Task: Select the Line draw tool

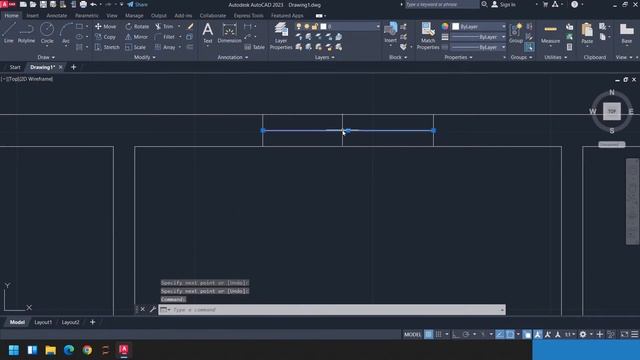Action: click(x=9, y=33)
